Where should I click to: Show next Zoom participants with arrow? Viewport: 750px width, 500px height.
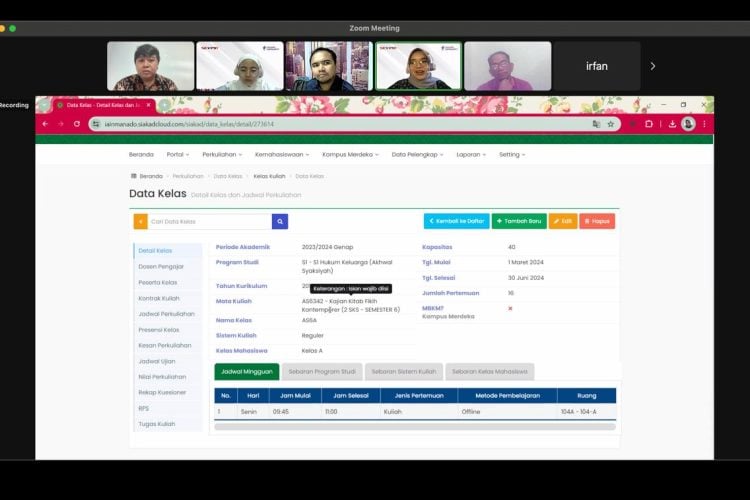point(653,66)
